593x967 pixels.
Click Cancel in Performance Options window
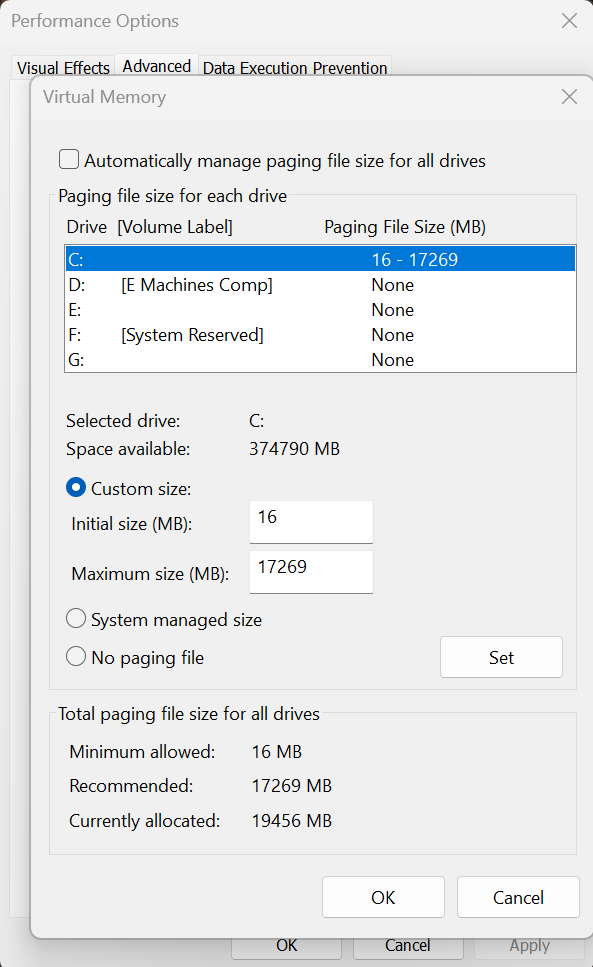[x=407, y=947]
